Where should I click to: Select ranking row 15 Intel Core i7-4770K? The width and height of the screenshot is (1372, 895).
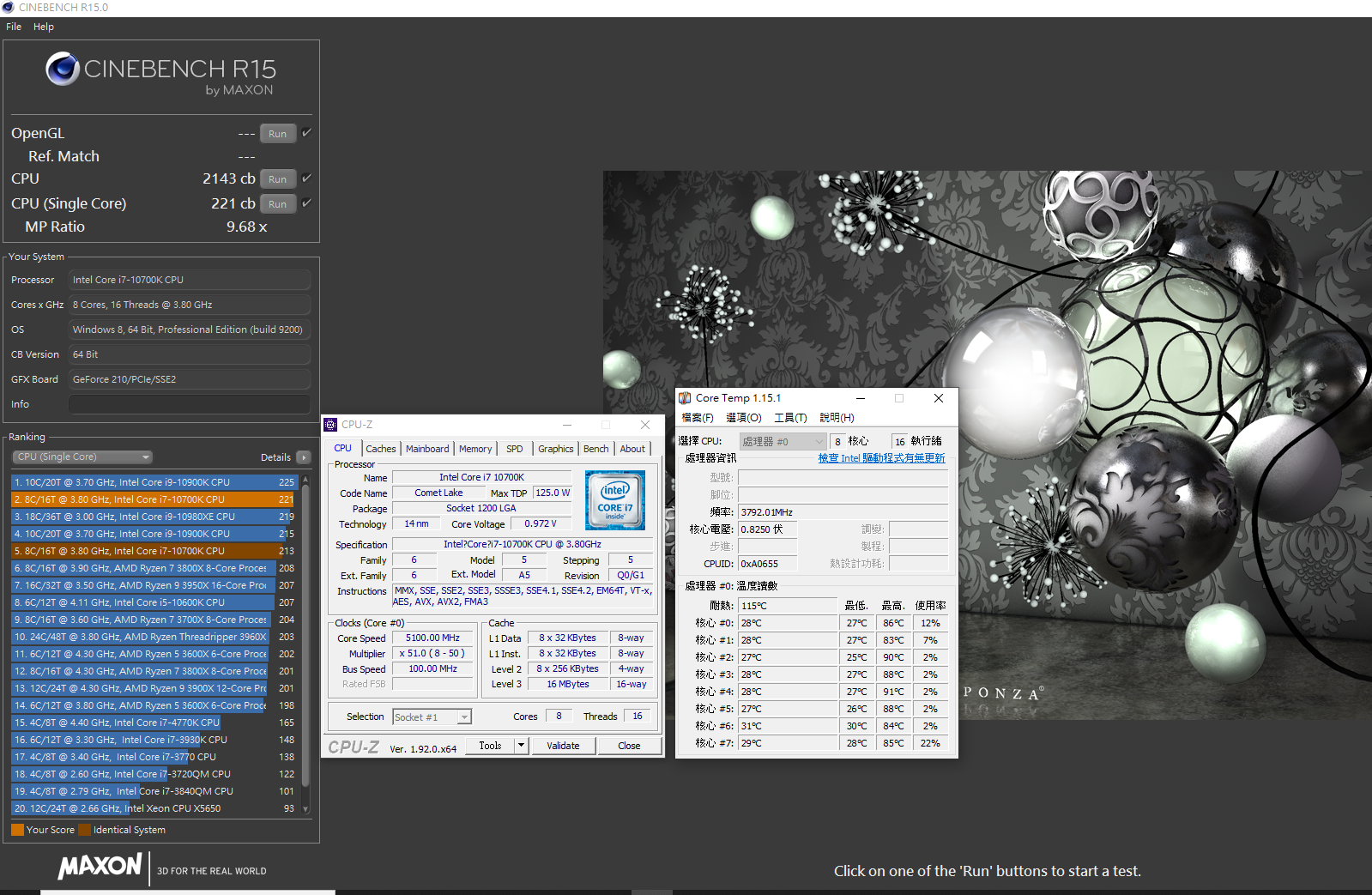click(154, 723)
